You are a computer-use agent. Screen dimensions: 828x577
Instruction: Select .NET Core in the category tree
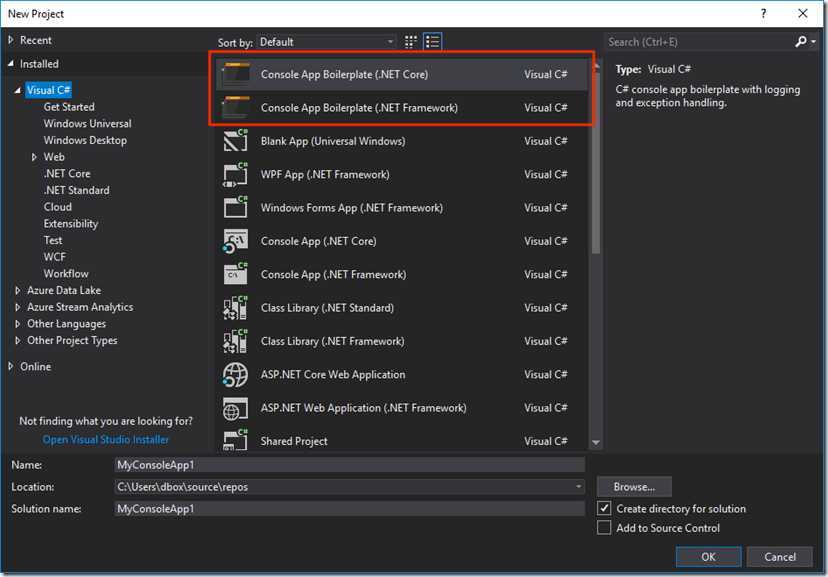pos(67,174)
